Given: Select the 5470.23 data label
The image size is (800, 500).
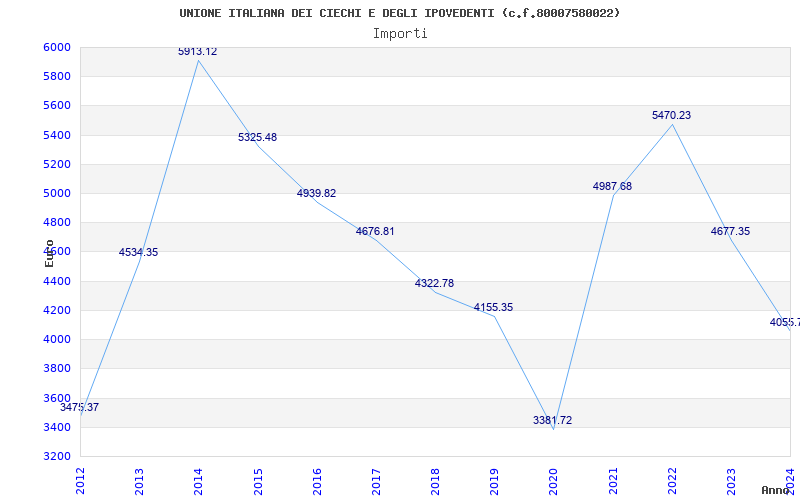Looking at the screenshot, I should 671,115.
